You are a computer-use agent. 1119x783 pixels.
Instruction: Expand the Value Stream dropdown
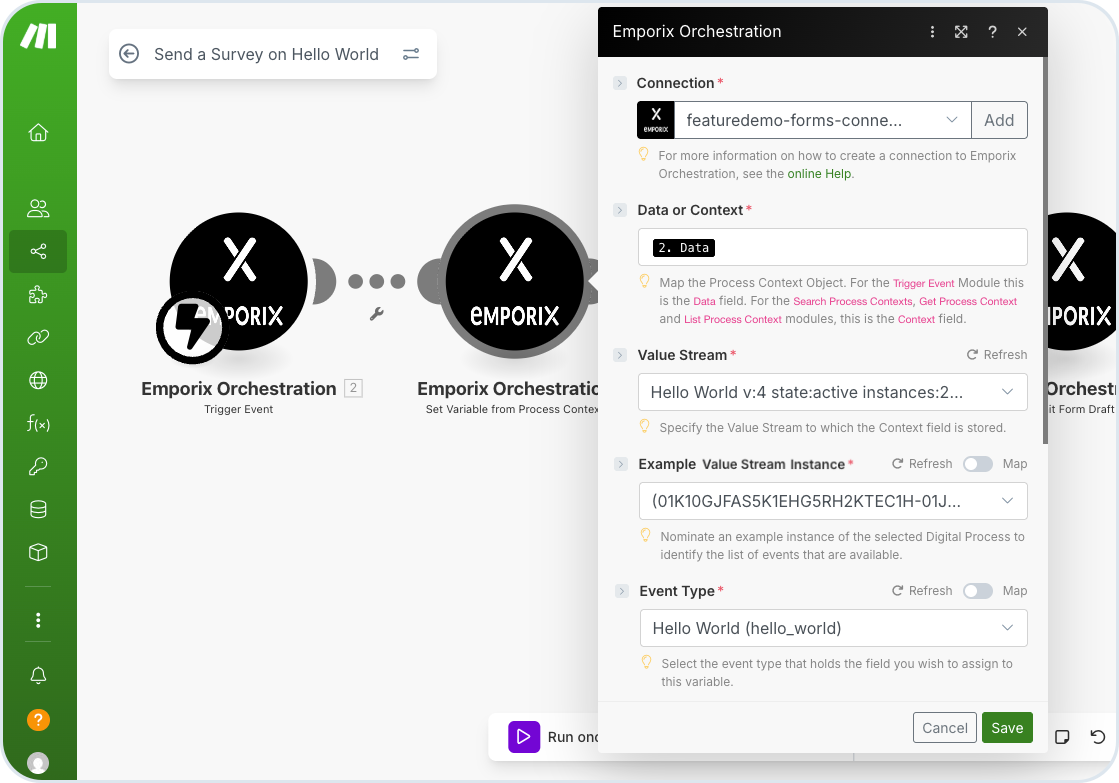pyautogui.click(x=832, y=392)
